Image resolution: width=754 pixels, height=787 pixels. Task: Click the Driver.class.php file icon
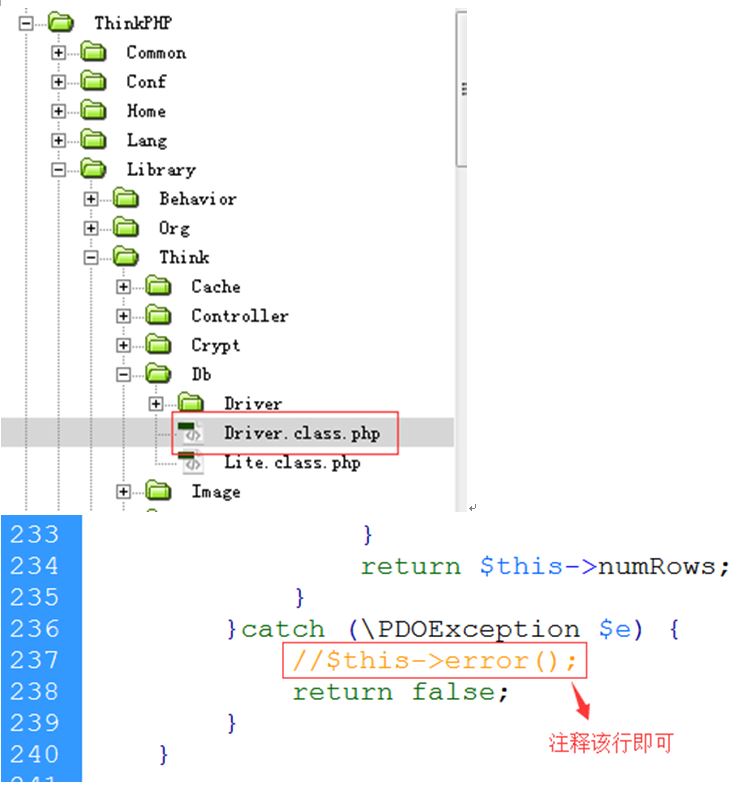pyautogui.click(x=191, y=433)
